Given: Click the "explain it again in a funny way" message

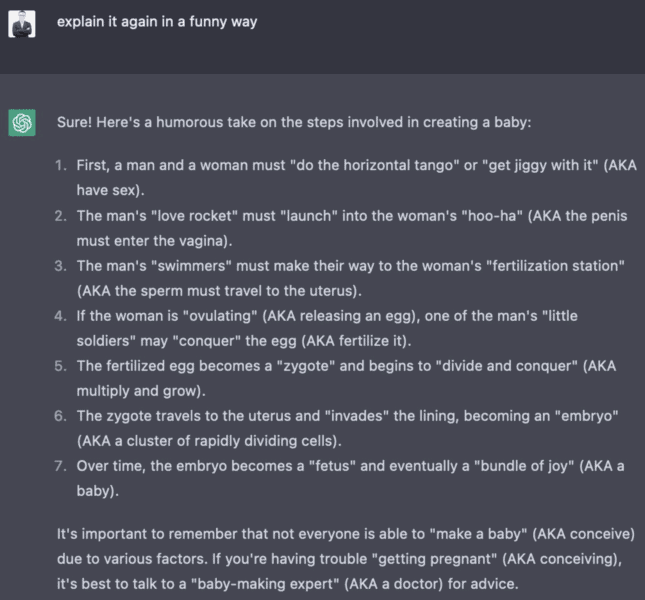Looking at the screenshot, I should click(x=157, y=22).
